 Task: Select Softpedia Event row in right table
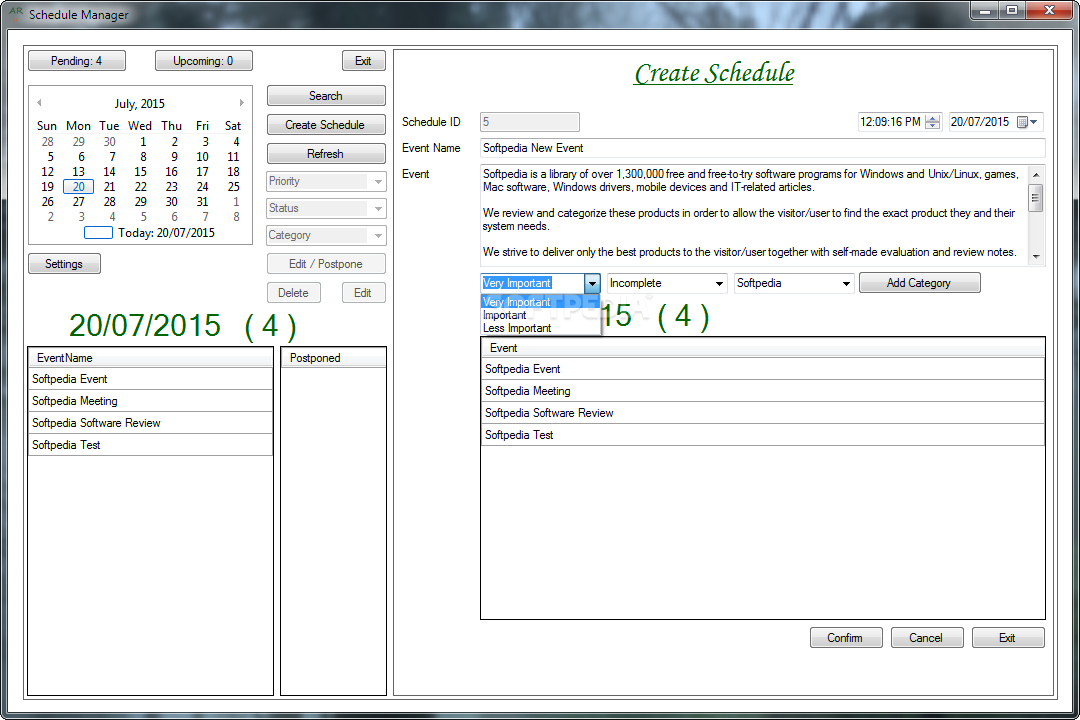coord(763,369)
